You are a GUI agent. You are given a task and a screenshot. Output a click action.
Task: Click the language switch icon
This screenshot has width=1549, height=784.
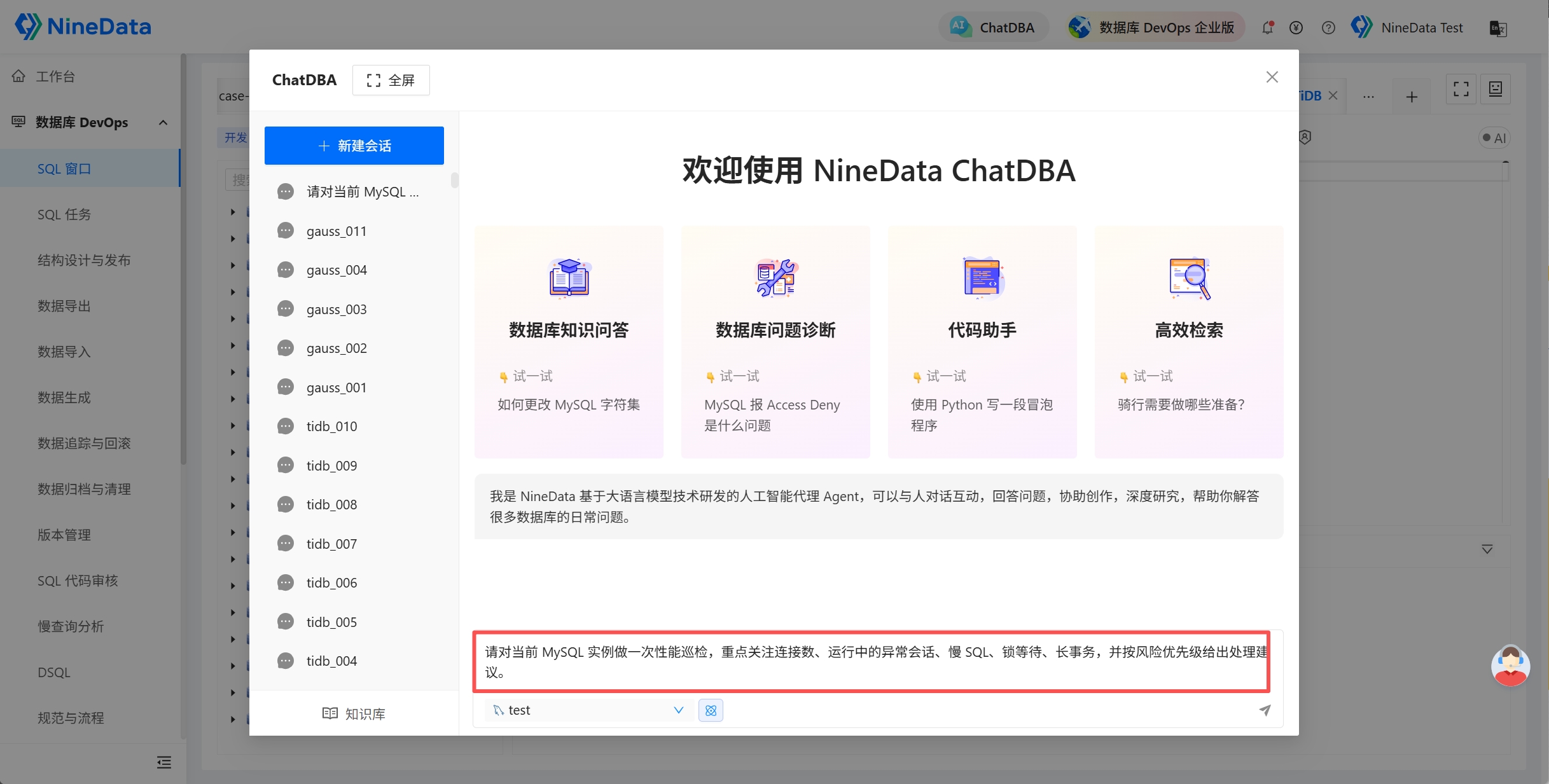coord(1498,28)
